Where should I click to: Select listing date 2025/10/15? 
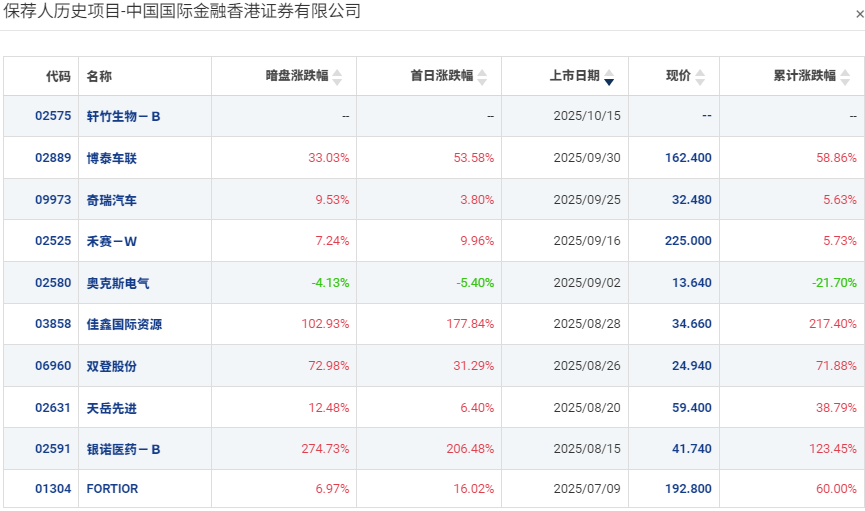587,116
